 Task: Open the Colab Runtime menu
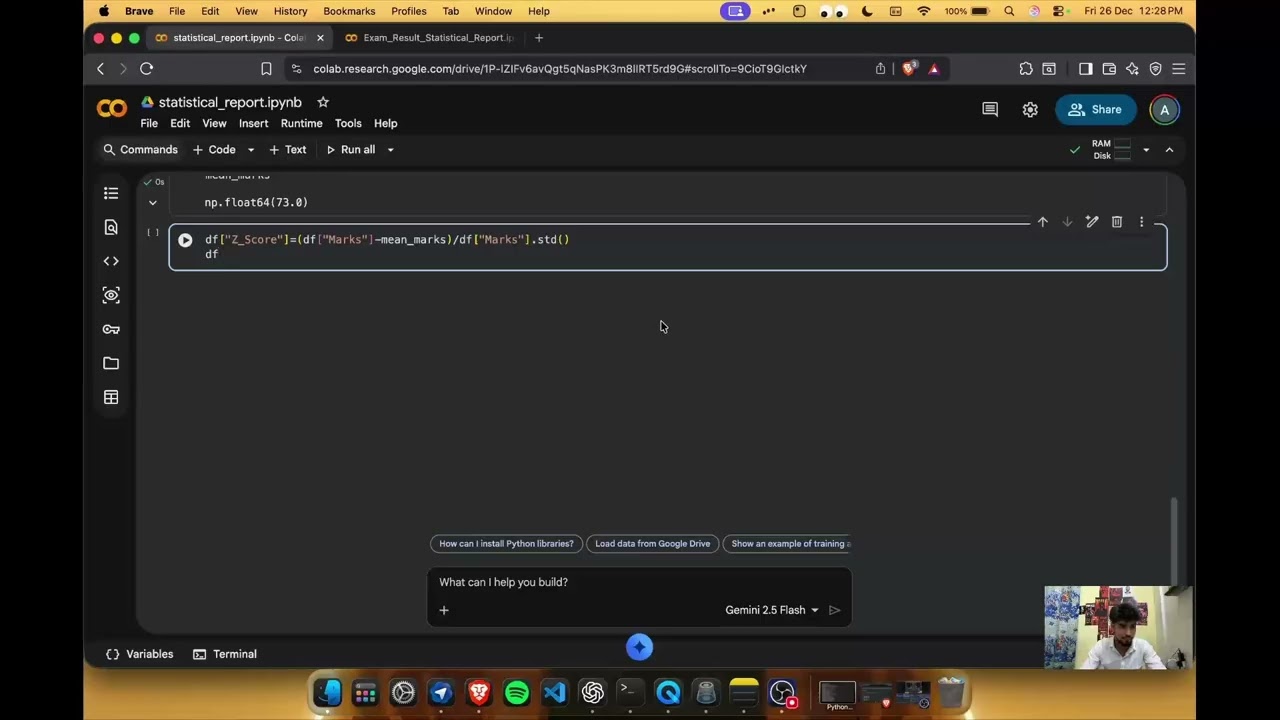[x=301, y=123]
